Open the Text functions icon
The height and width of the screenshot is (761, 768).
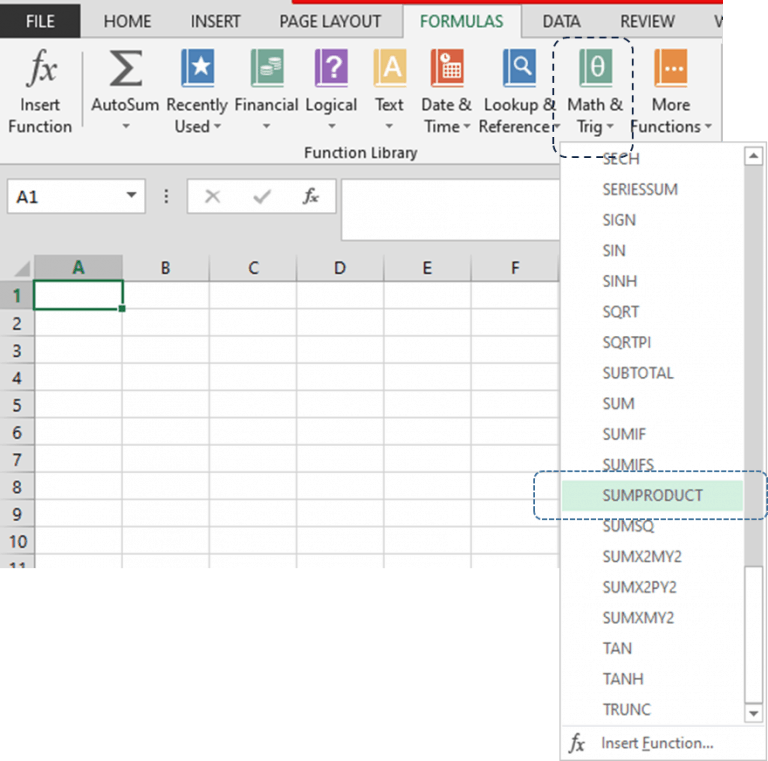tap(389, 68)
